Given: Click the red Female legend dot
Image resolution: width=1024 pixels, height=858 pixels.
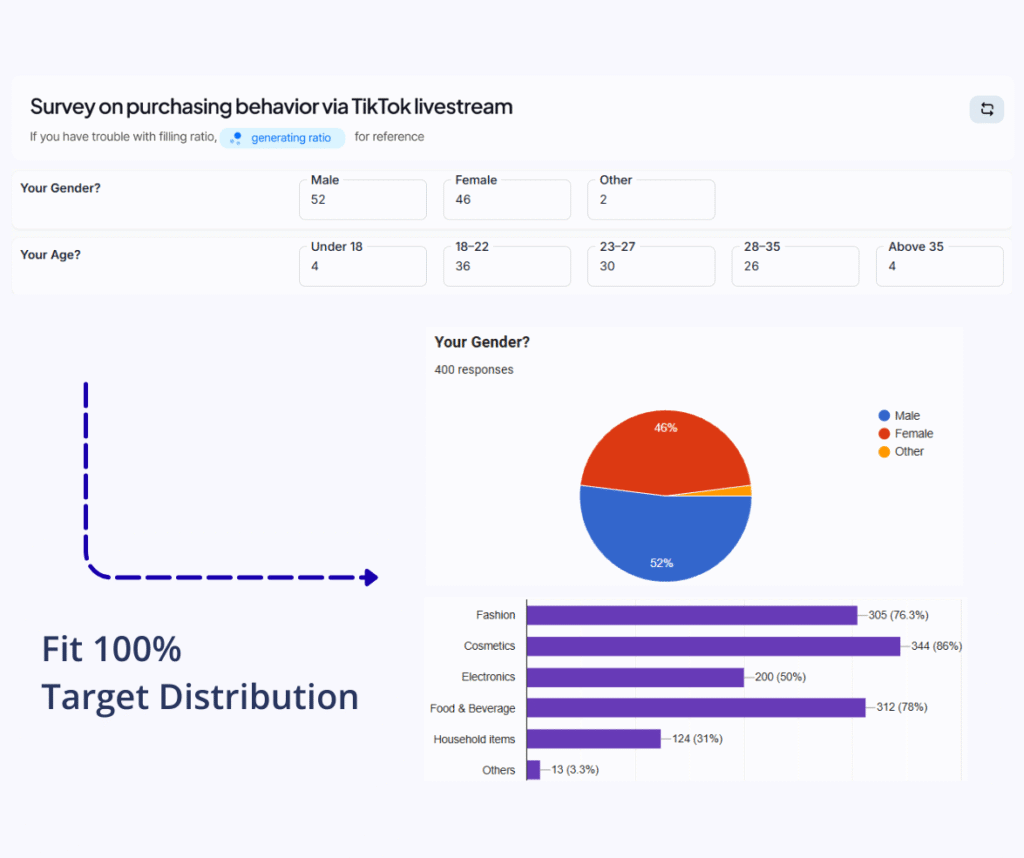Looking at the screenshot, I should (884, 434).
